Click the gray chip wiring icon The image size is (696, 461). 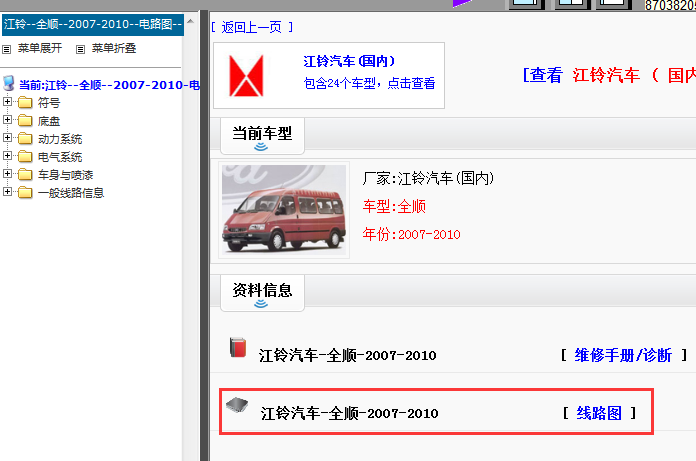[x=237, y=405]
